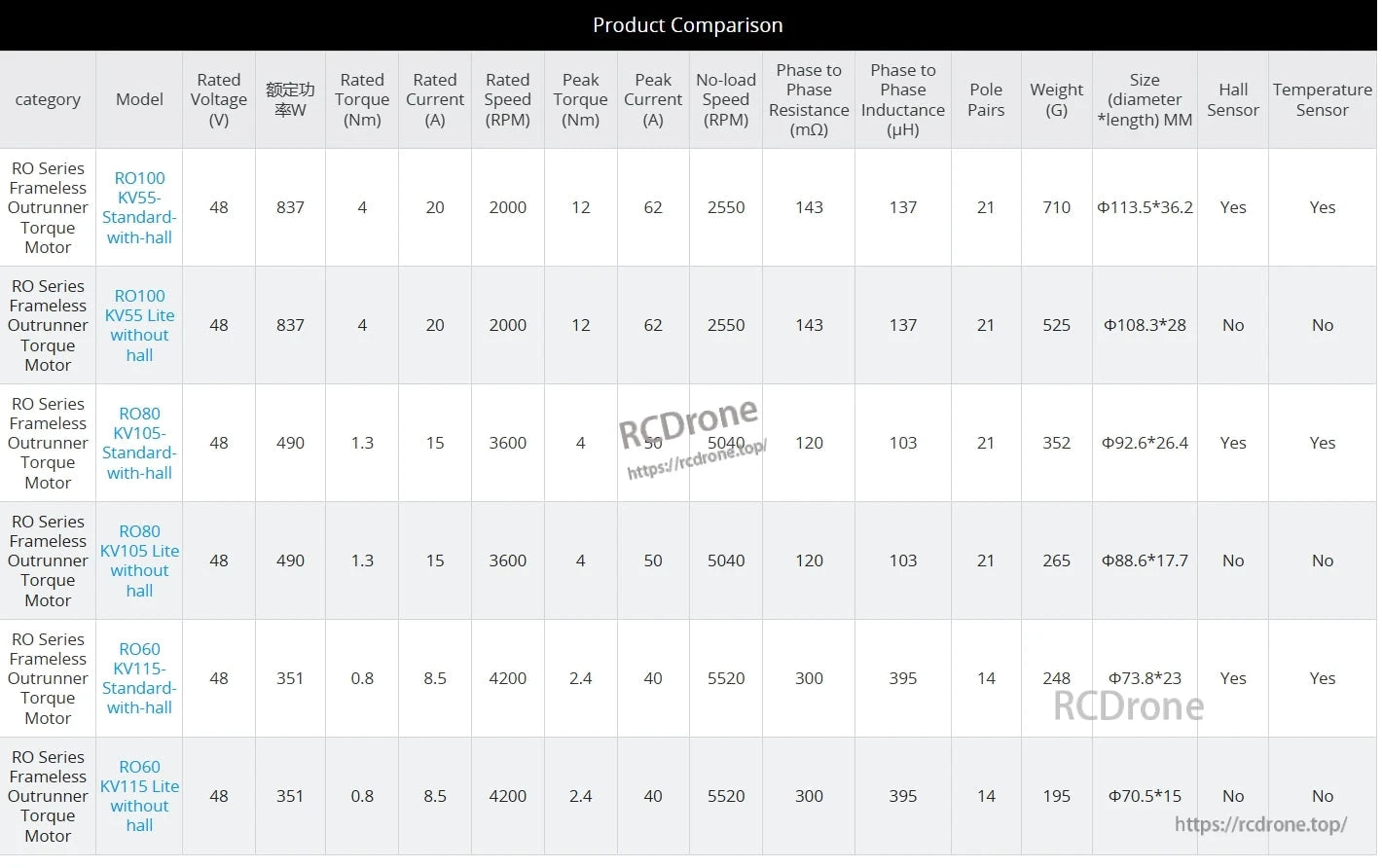Click the category column header
Screen dimensions: 1382x868
pos(48,99)
